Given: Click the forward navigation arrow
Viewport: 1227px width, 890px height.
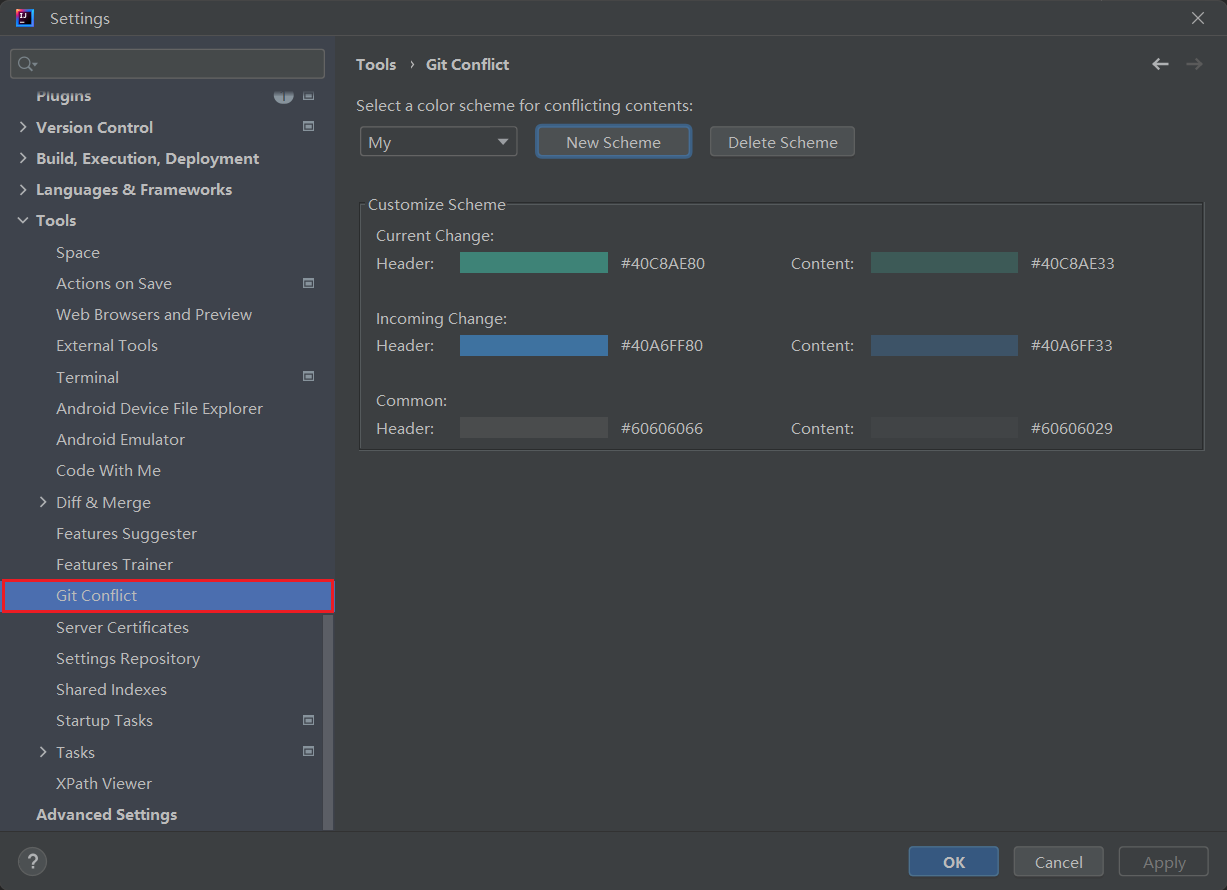Looking at the screenshot, I should click(x=1194, y=64).
